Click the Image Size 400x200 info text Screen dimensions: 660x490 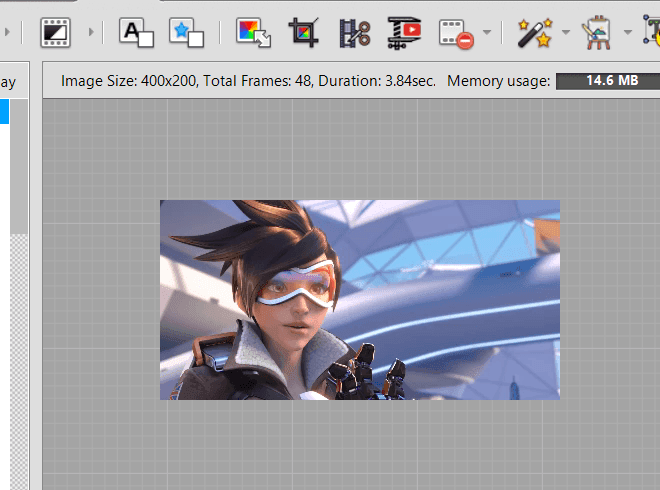[x=128, y=81]
